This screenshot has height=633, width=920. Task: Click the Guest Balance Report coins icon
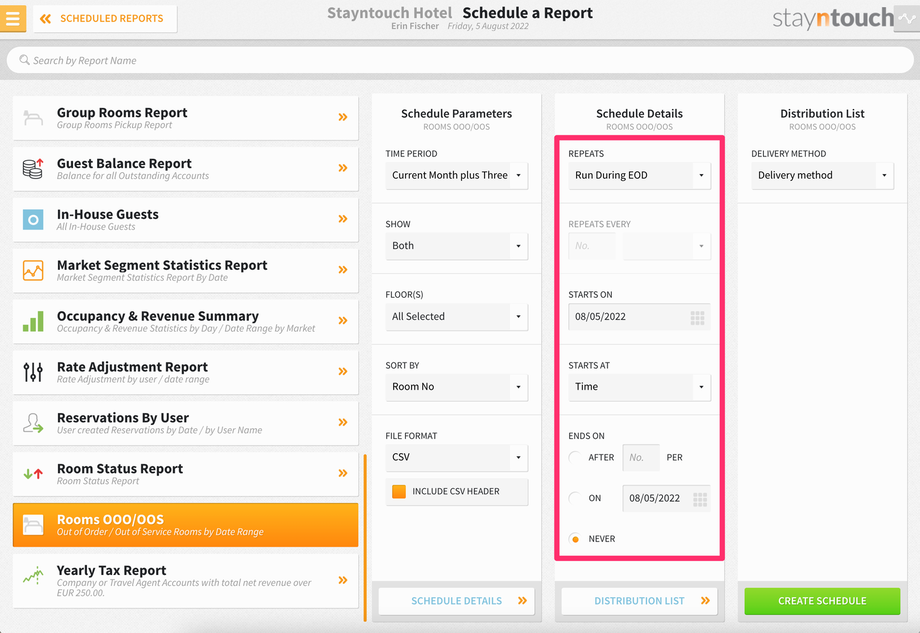tap(33, 168)
